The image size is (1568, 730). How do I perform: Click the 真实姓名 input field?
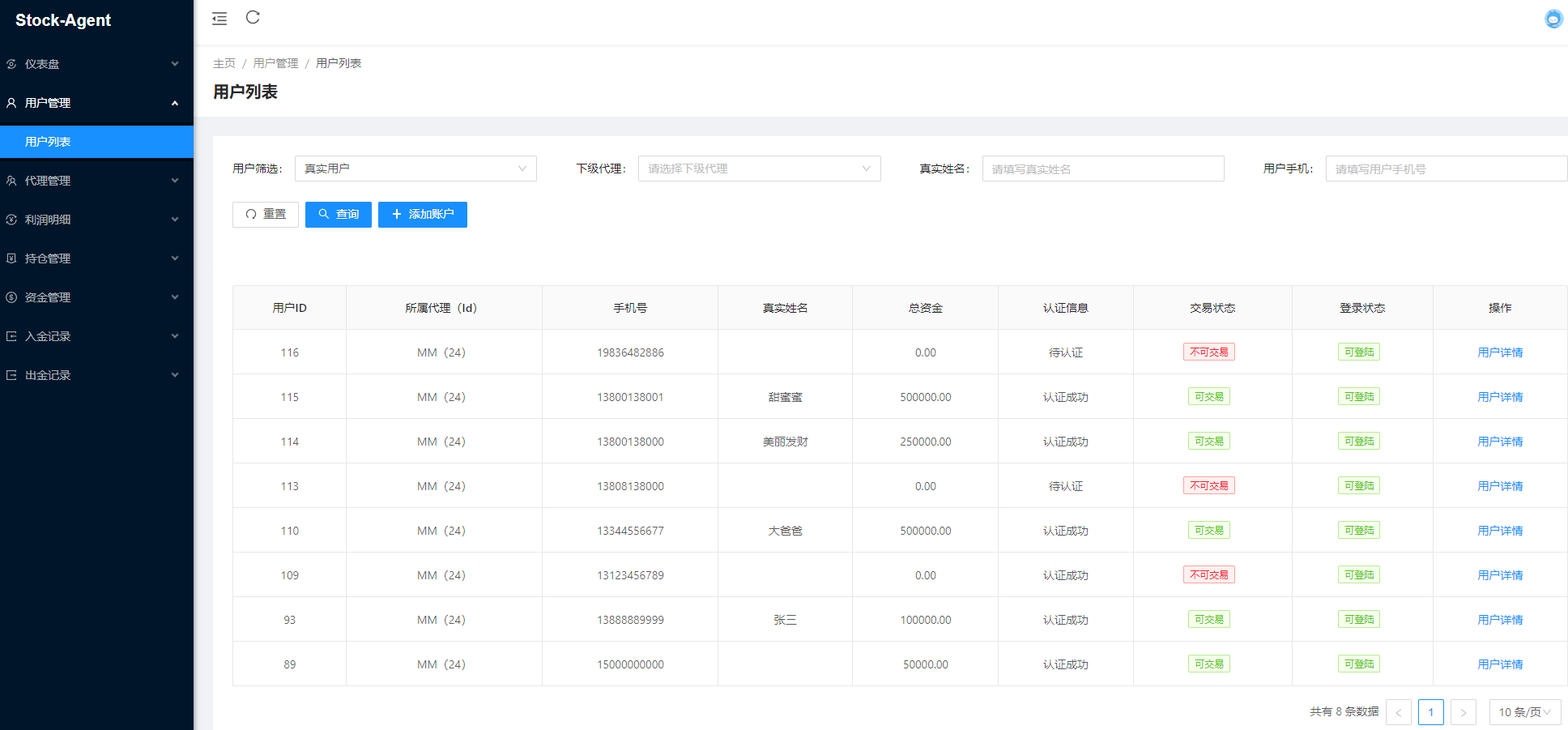[1102, 169]
